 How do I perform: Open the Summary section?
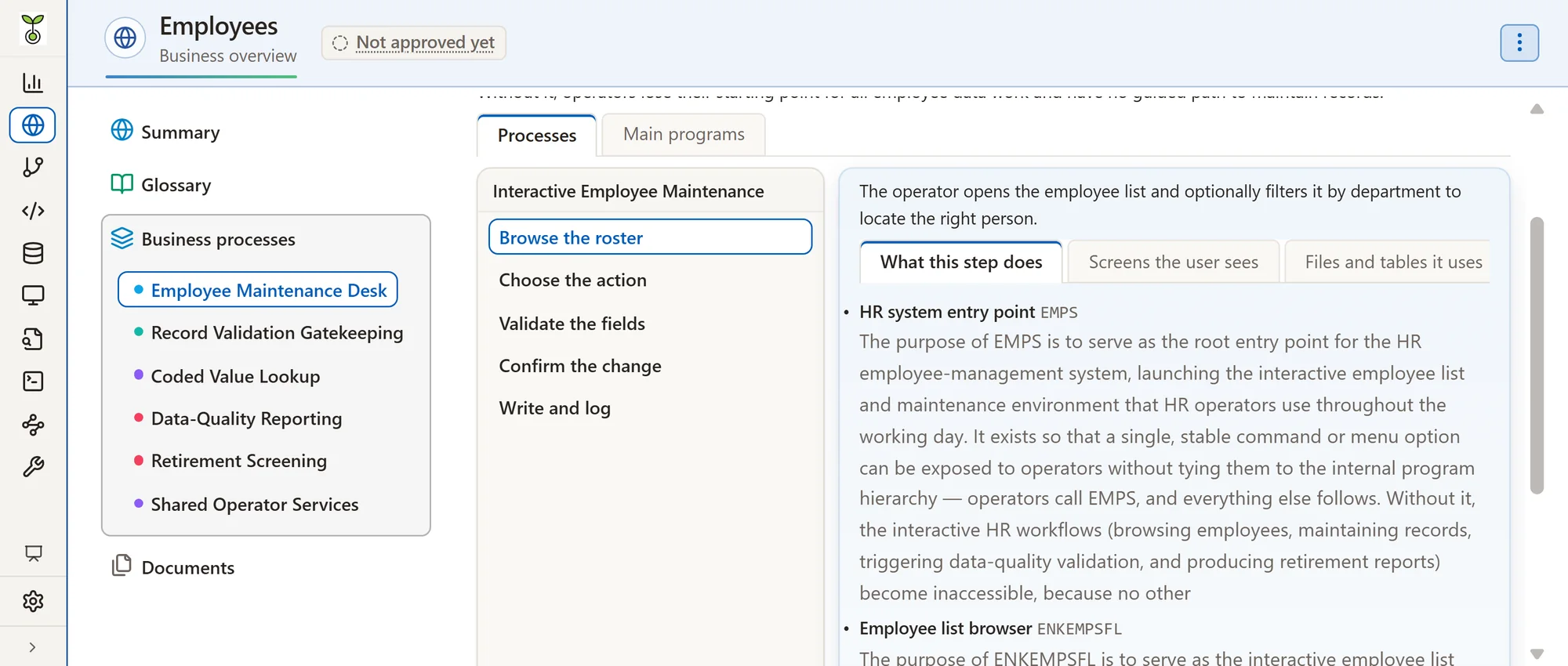coord(166,132)
